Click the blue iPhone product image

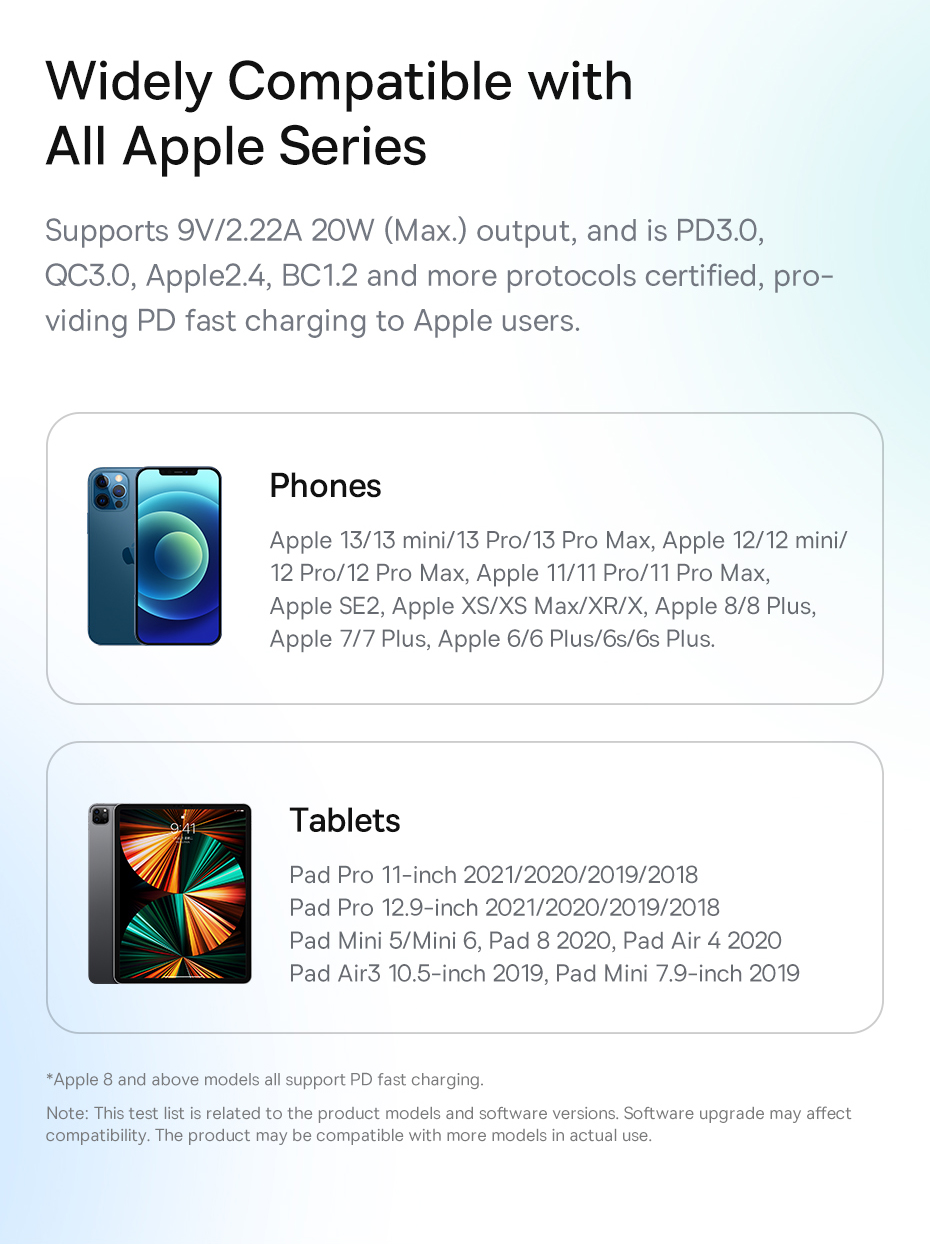[155, 556]
